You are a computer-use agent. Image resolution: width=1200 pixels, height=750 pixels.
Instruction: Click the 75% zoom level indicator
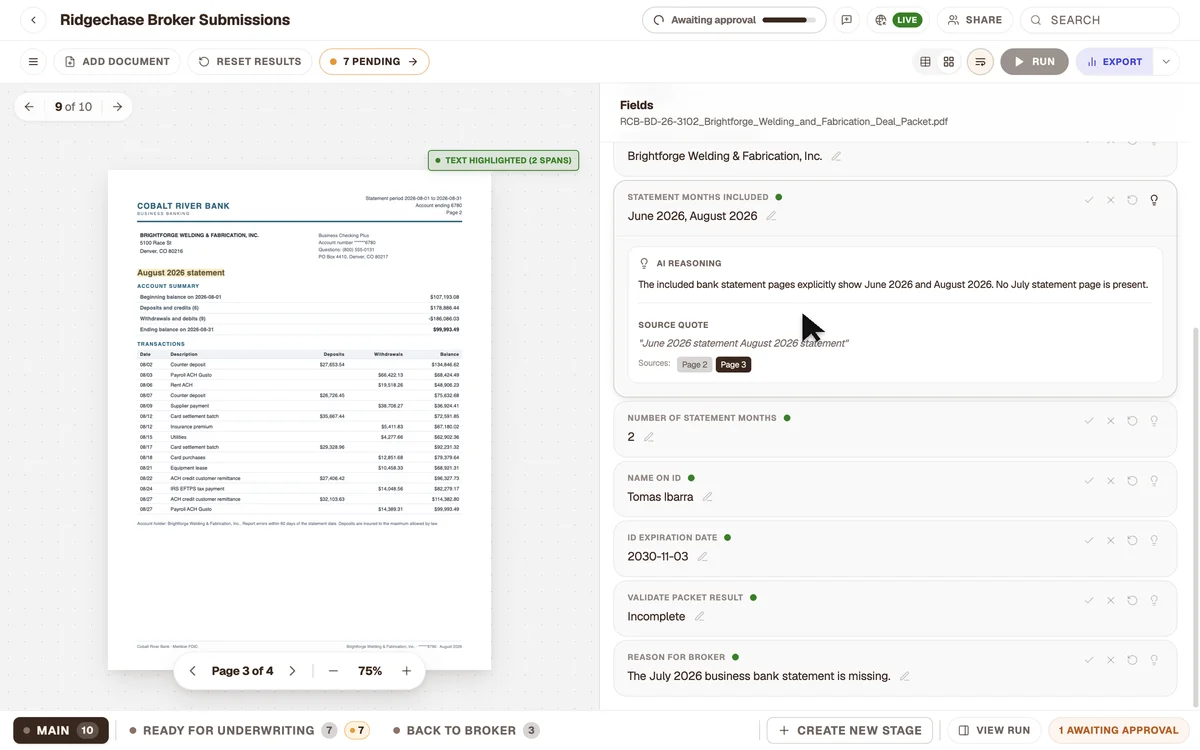(x=370, y=671)
